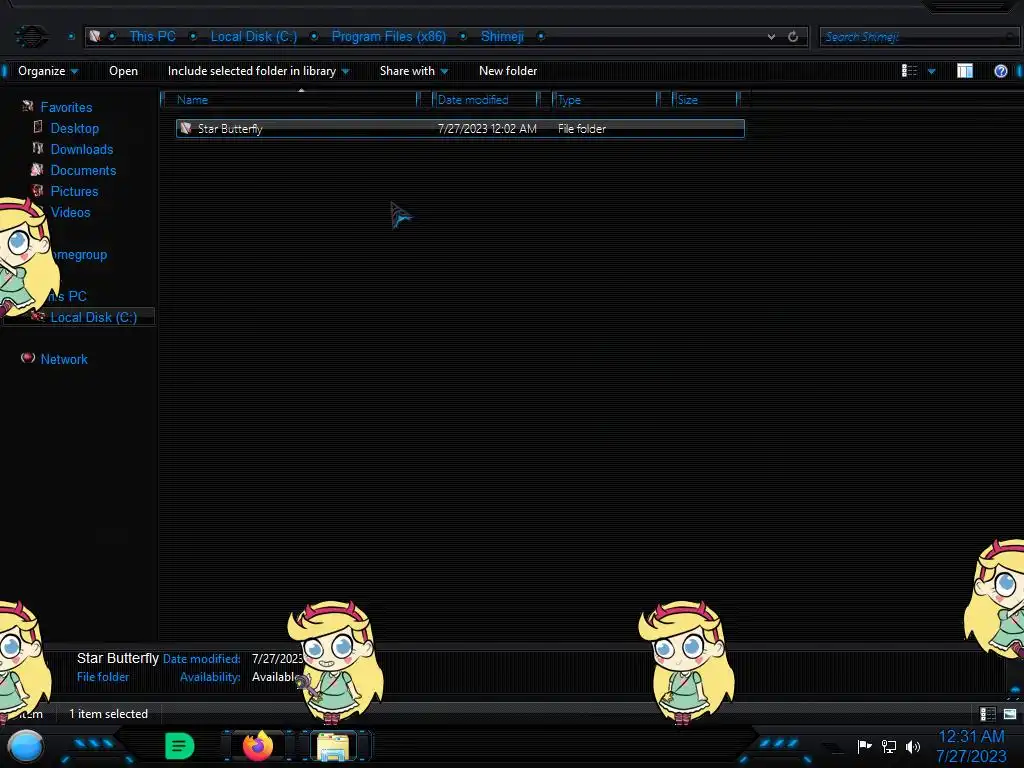Open Documents in navigation pane
The height and width of the screenshot is (768, 1024).
(x=83, y=170)
